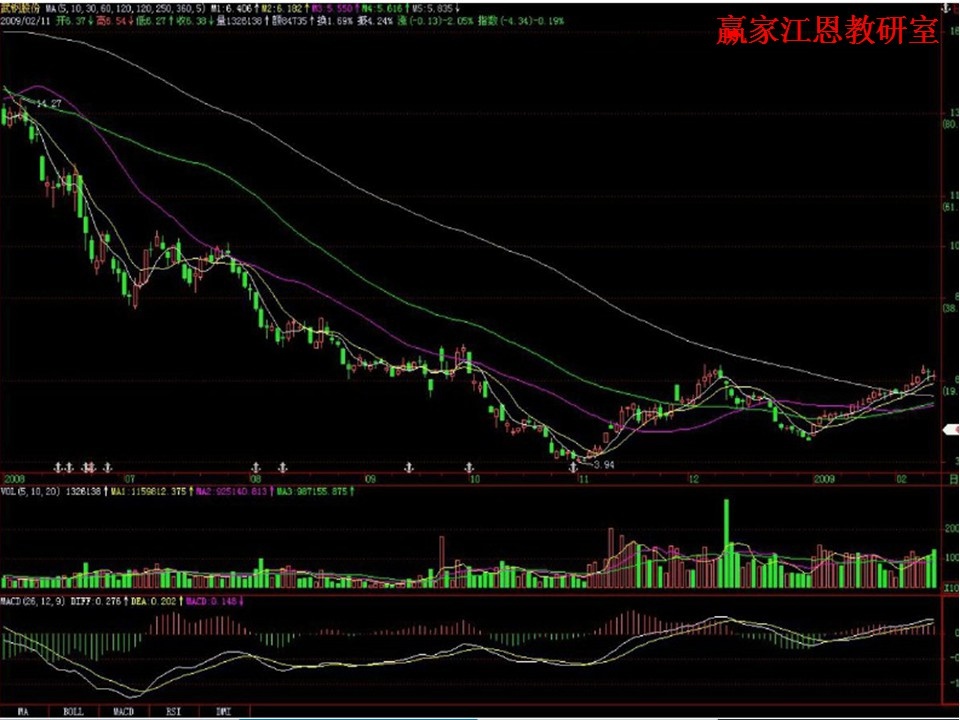Click the 12 month marker on the date axis
The height and width of the screenshot is (720, 960).
[x=692, y=480]
